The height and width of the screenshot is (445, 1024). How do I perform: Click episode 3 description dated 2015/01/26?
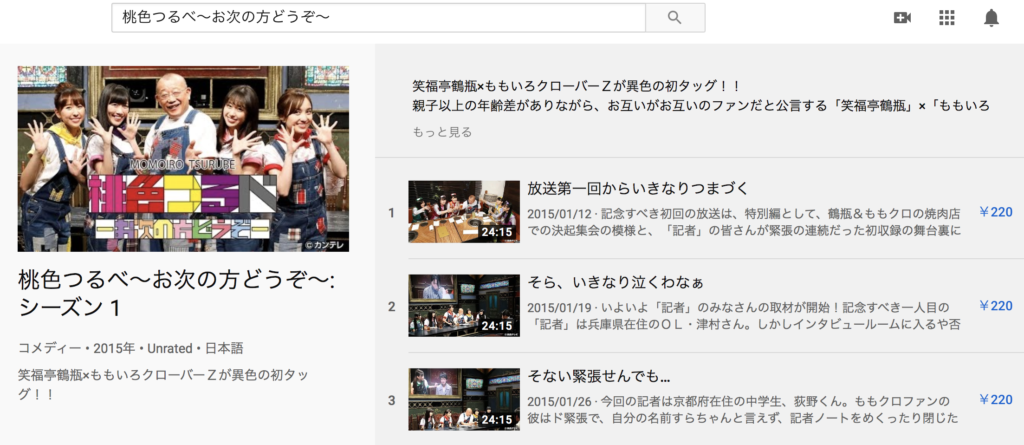point(743,410)
